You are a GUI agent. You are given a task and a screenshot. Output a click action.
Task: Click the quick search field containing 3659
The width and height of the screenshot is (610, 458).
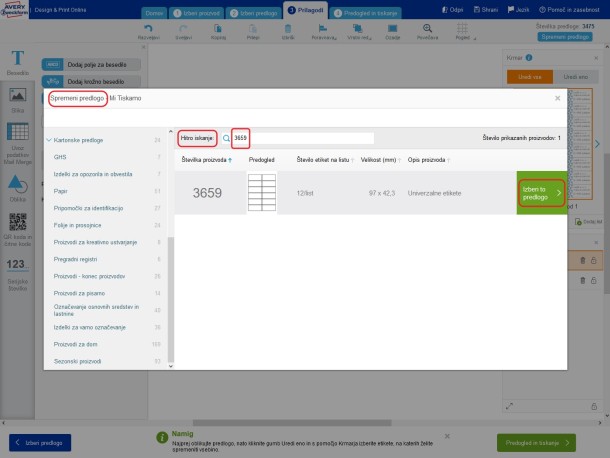coord(303,138)
